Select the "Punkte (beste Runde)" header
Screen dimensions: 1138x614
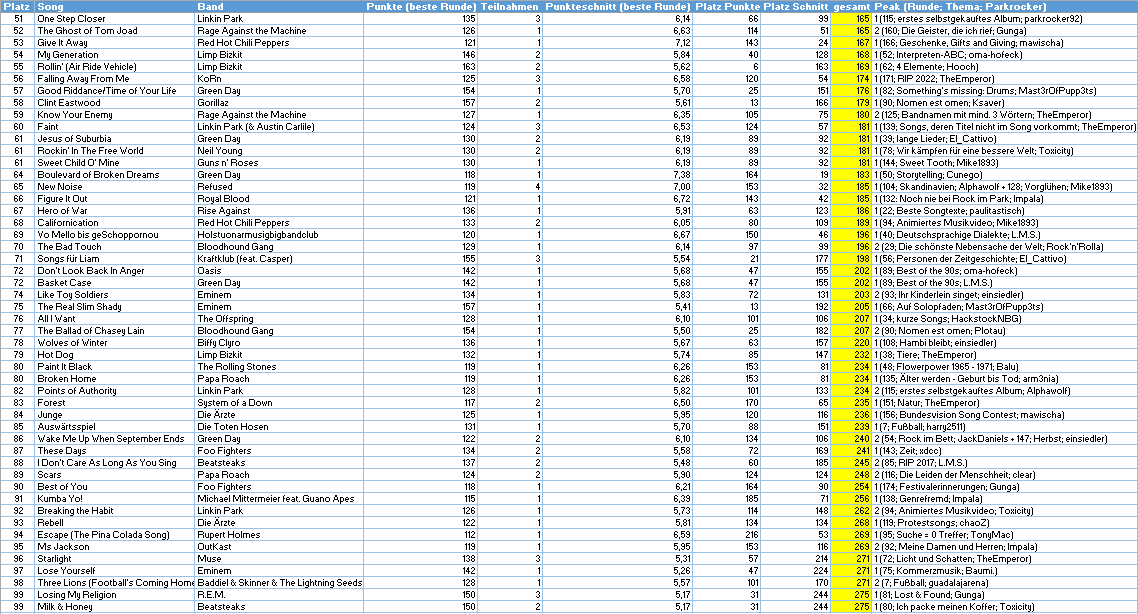(421, 7)
